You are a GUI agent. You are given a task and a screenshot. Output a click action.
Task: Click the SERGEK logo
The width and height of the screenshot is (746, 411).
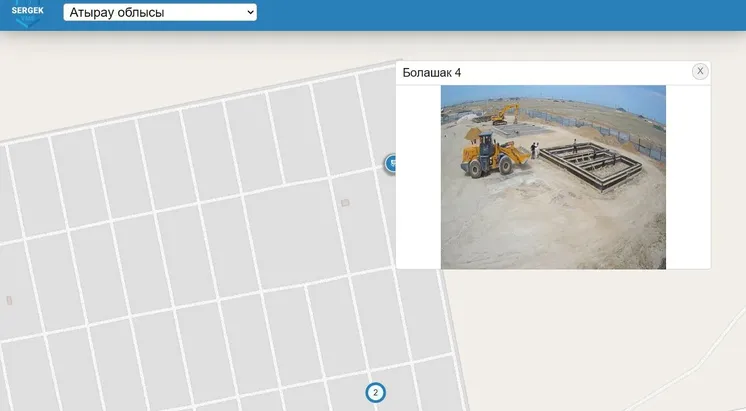click(27, 14)
